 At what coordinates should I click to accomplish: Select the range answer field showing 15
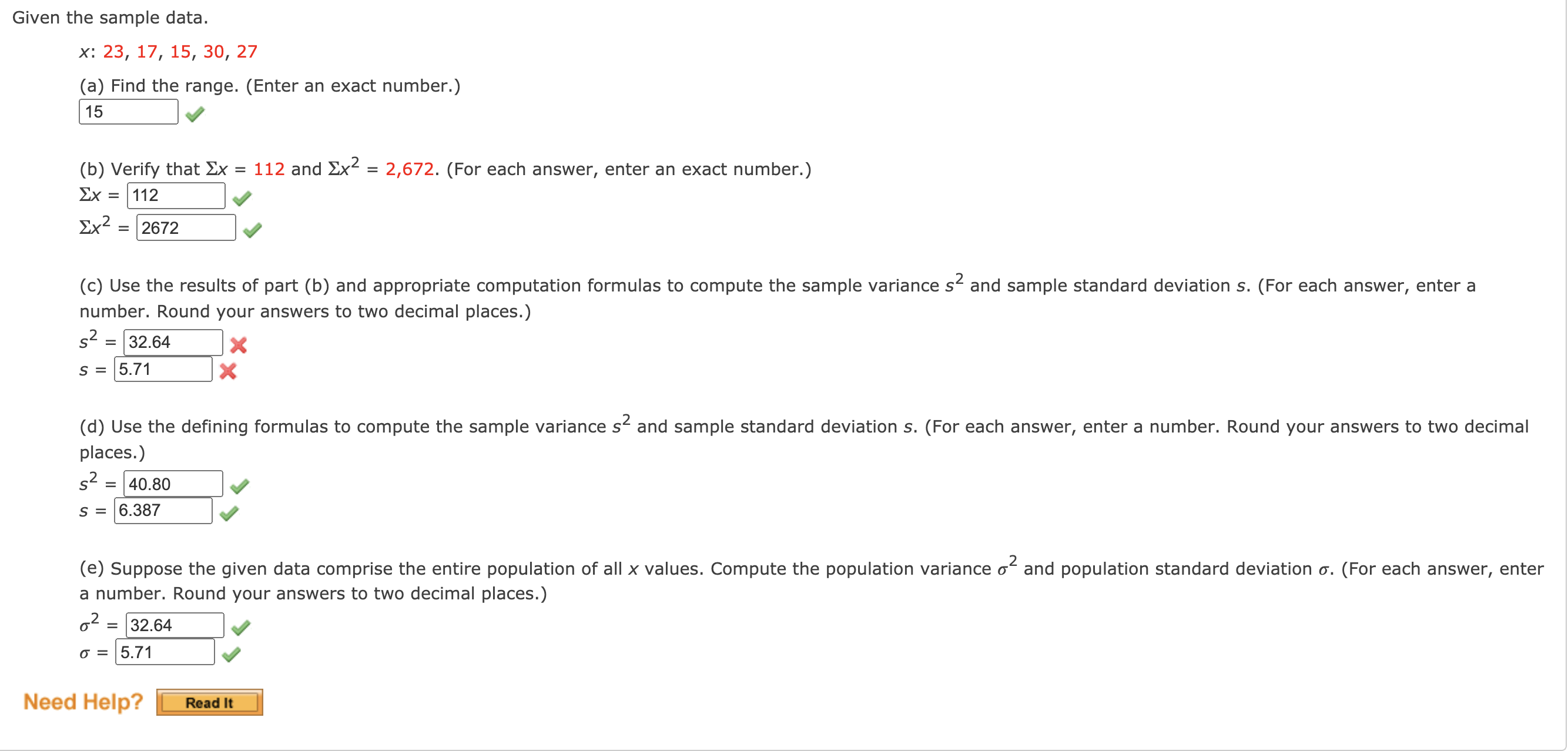pos(127,112)
